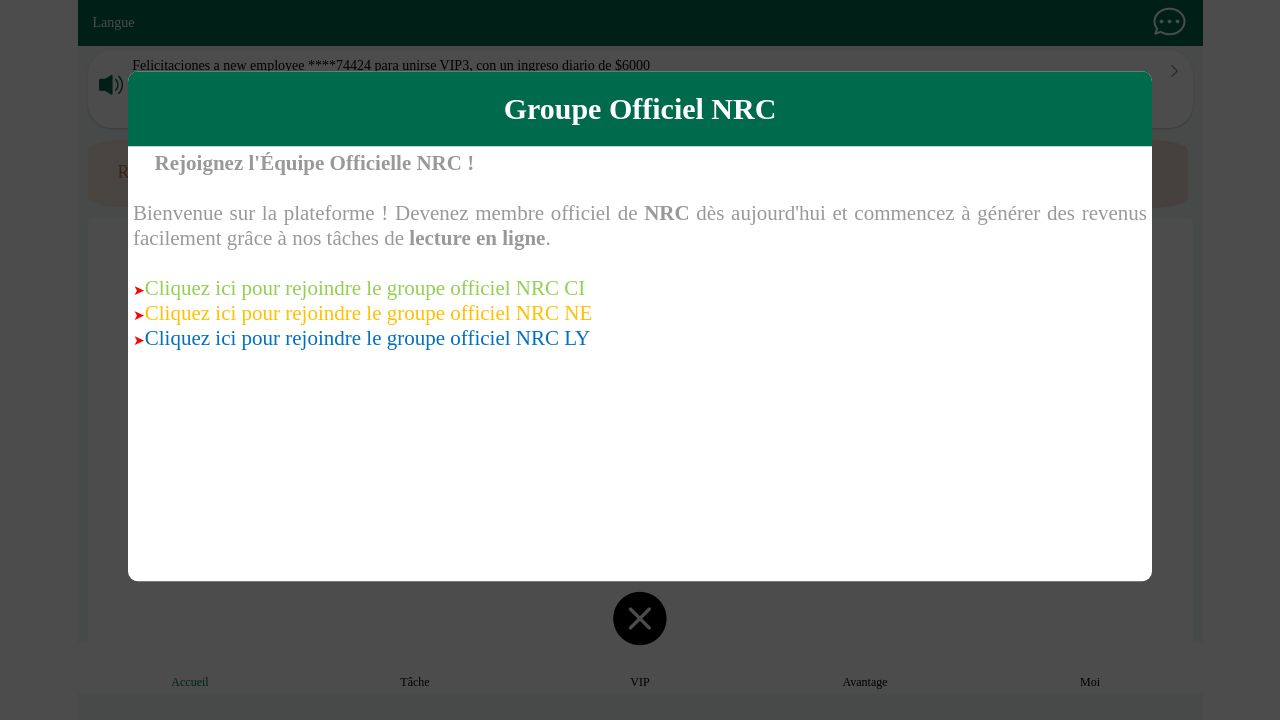The width and height of the screenshot is (1280, 720).
Task: Open Langue language selector
Action: click(113, 23)
